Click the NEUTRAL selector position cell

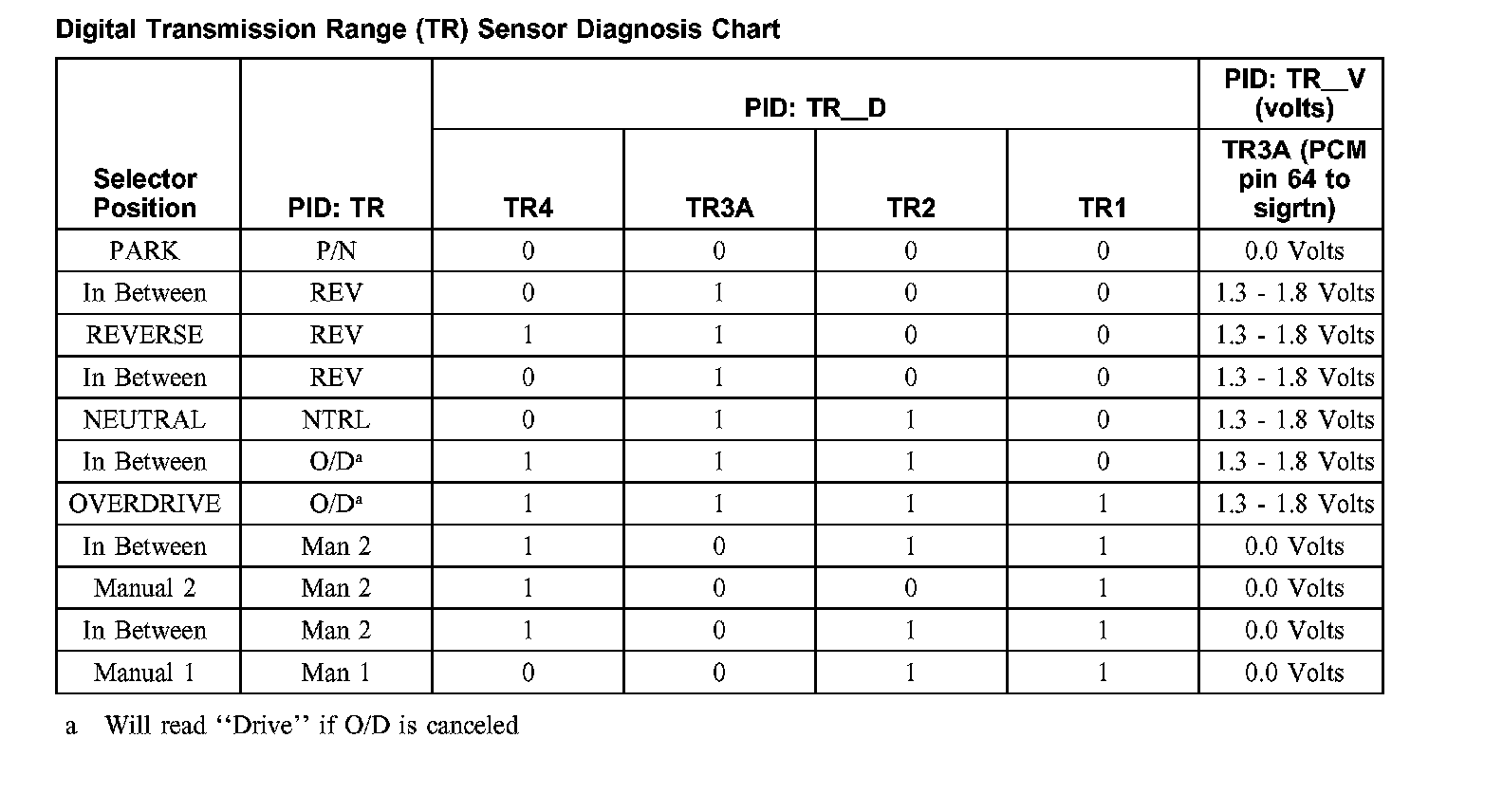pyautogui.click(x=145, y=419)
